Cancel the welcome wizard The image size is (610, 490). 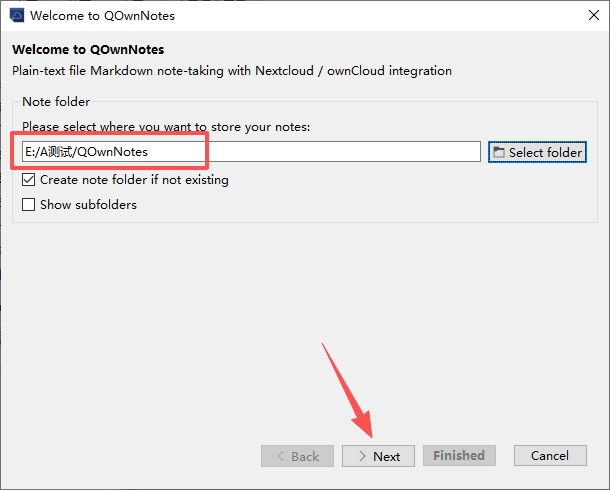point(550,455)
